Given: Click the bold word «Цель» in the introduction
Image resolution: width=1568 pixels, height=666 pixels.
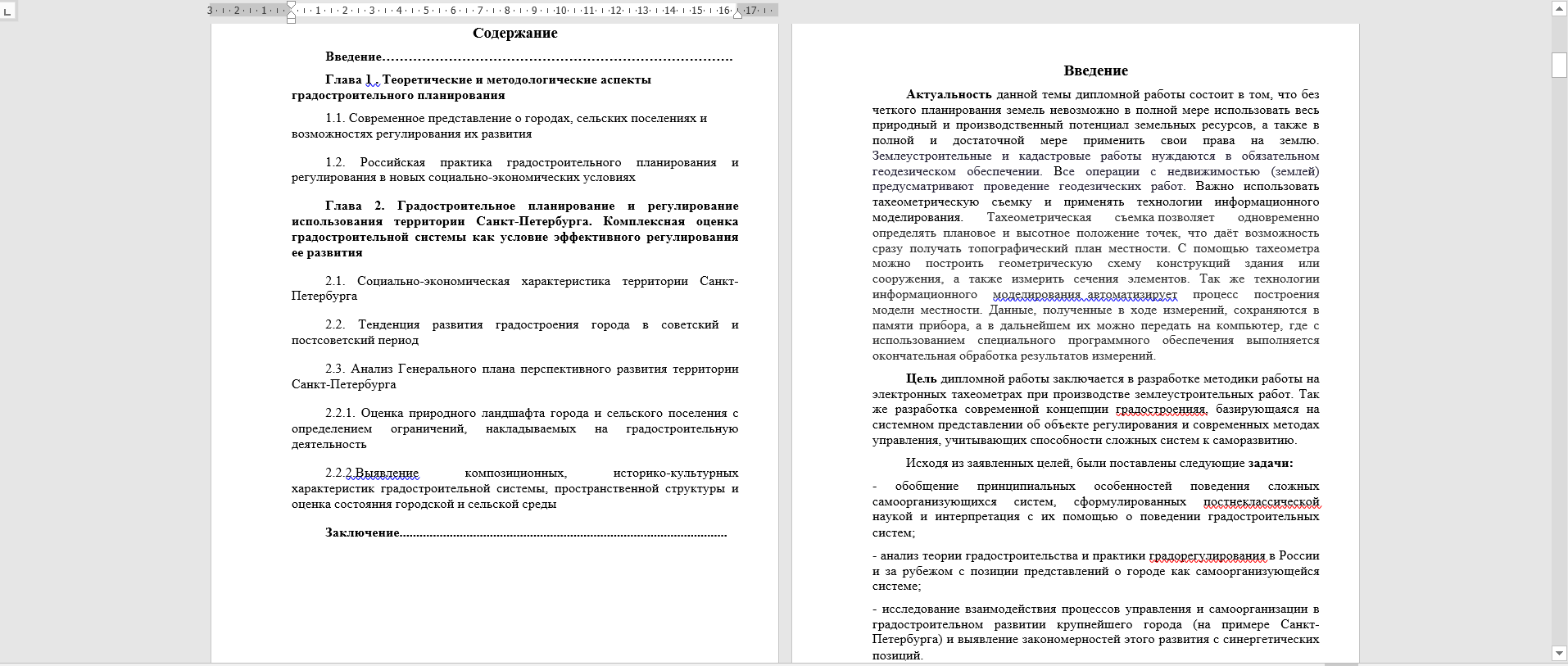Looking at the screenshot, I should tap(921, 378).
